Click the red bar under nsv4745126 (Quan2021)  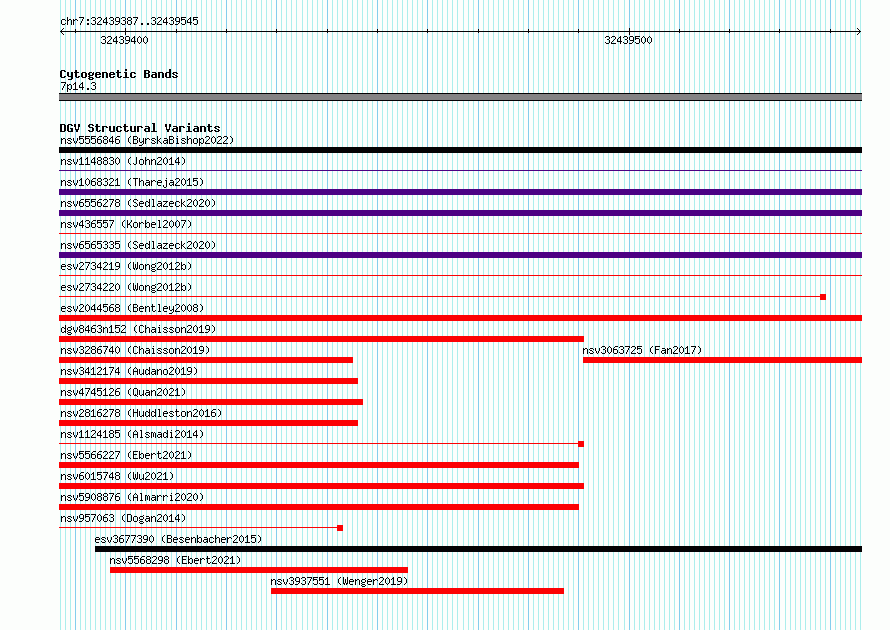[x=211, y=402]
